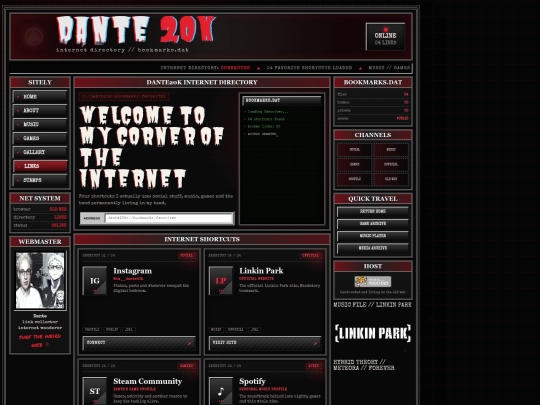Click the Music File // Linkin Park heading
The width and height of the screenshot is (540, 405).
pos(373,305)
